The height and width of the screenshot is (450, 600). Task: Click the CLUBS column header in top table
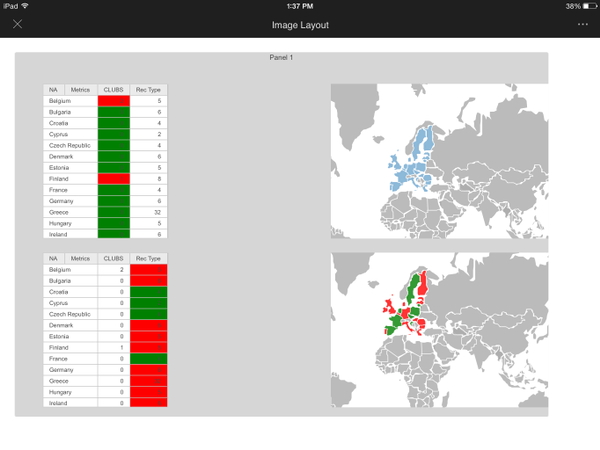click(114, 90)
